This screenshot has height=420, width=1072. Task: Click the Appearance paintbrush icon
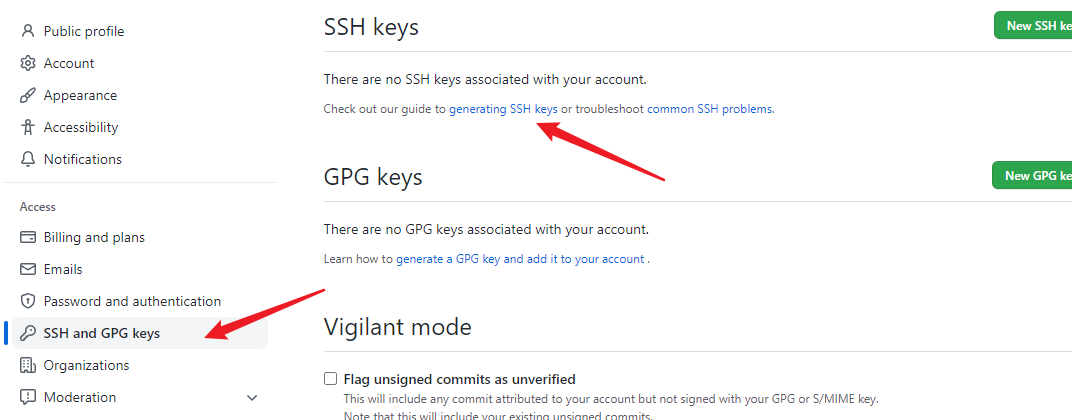pyautogui.click(x=28, y=95)
